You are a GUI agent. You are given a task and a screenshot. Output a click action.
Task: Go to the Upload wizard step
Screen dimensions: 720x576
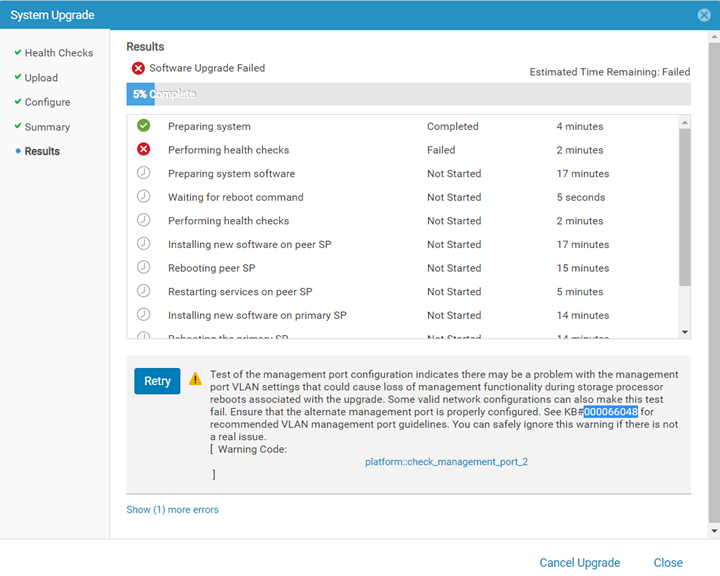tap(41, 78)
